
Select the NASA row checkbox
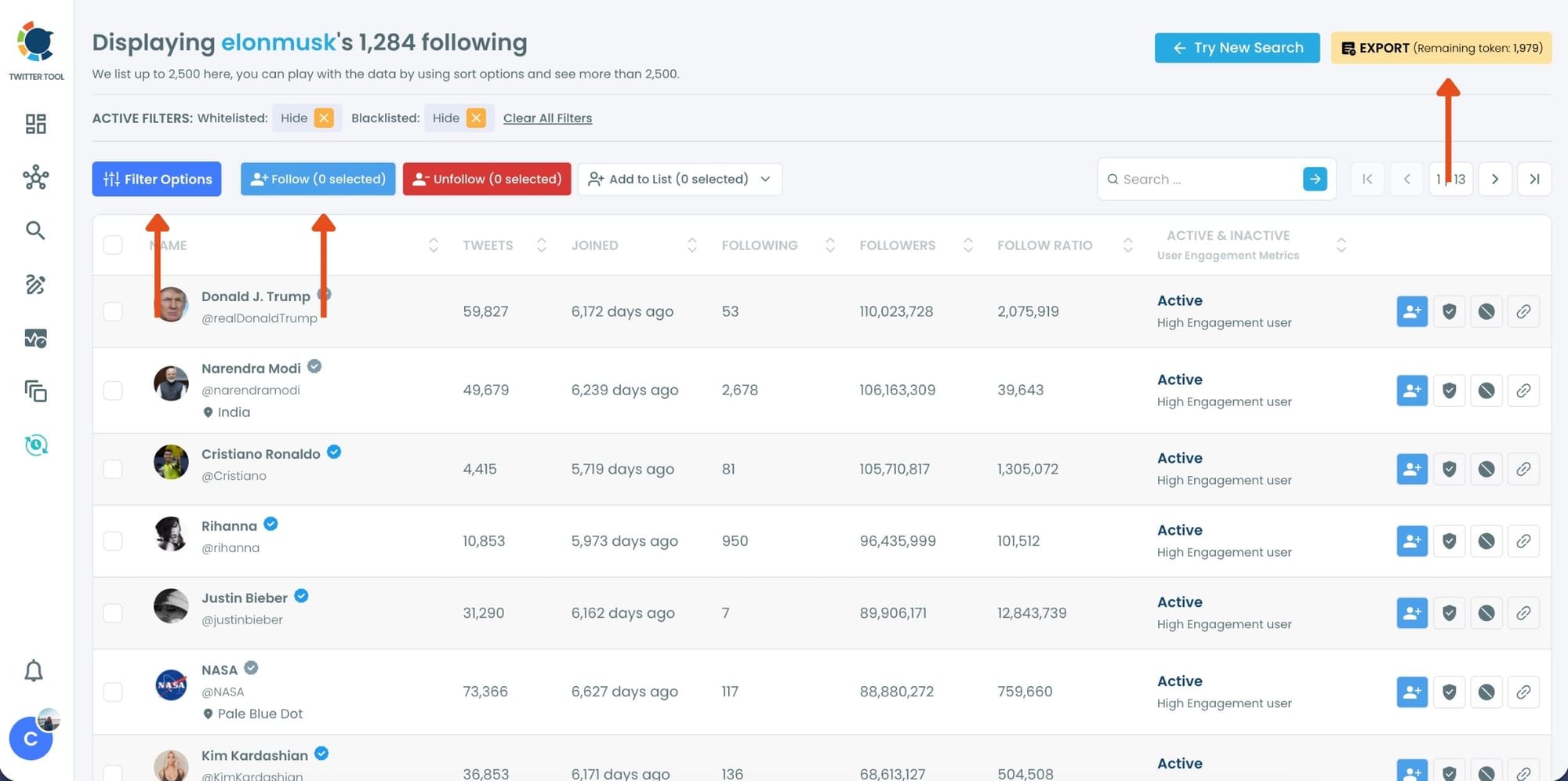pos(113,692)
